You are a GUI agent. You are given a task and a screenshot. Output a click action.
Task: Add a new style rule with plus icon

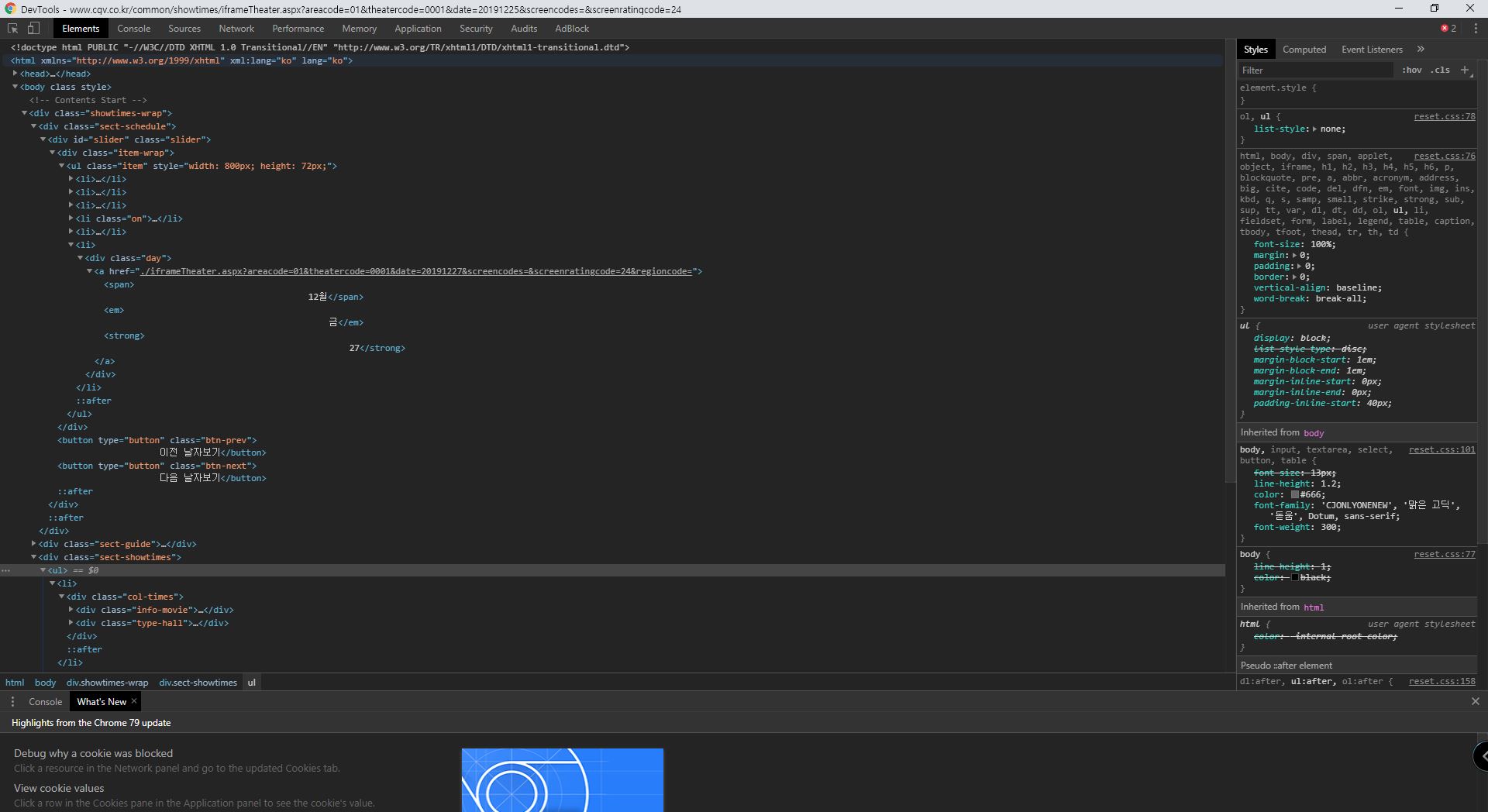tap(1465, 70)
